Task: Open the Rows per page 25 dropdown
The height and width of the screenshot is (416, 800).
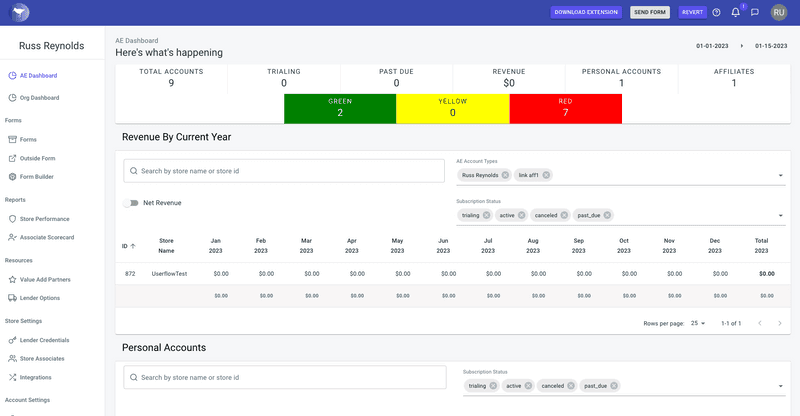Action: coord(698,323)
